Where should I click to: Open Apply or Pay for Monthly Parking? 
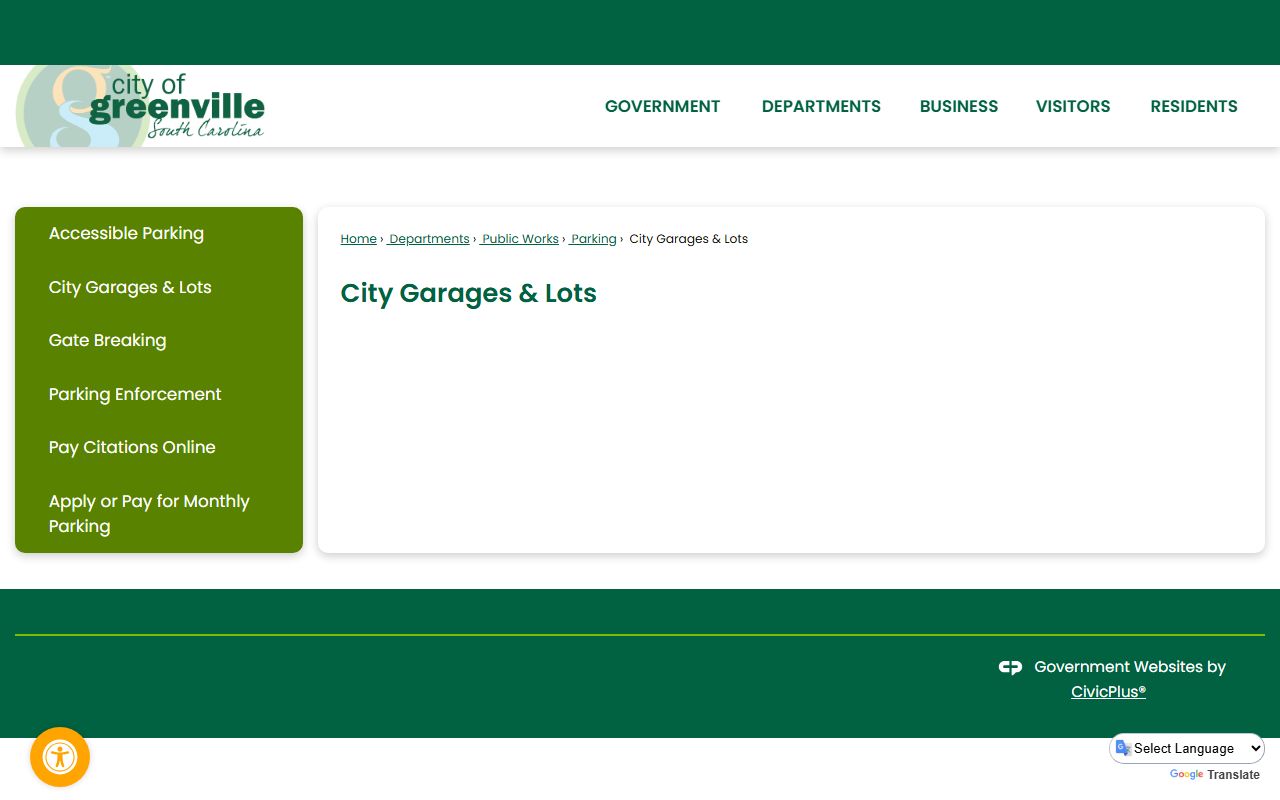(159, 514)
